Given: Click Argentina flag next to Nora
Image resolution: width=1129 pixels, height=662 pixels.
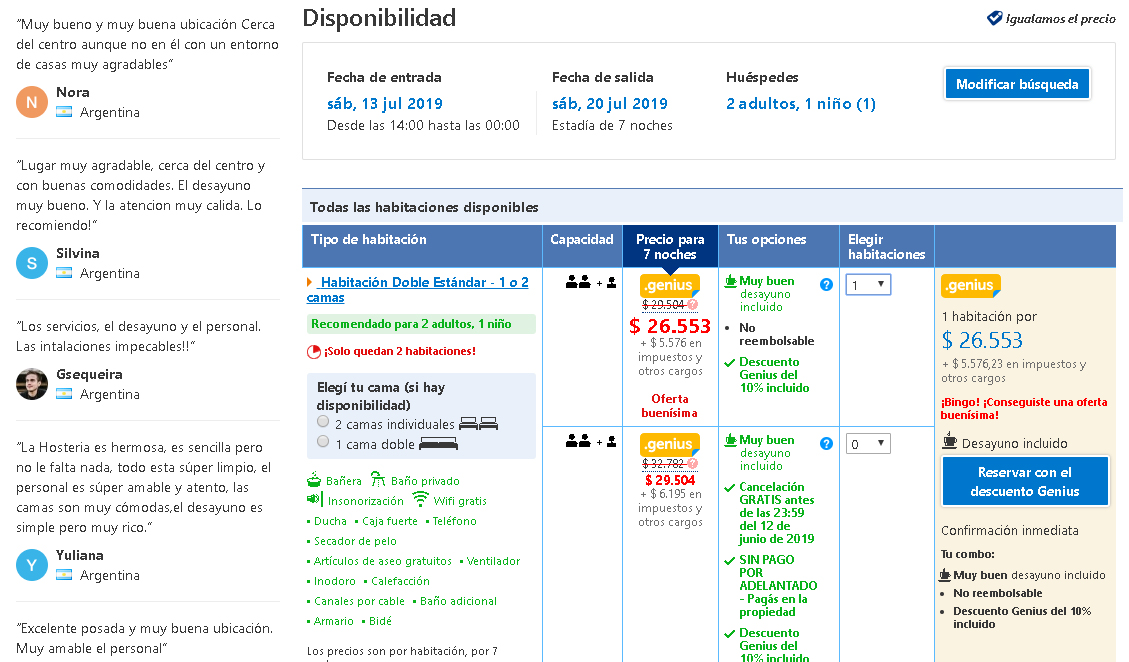Looking at the screenshot, I should coord(64,112).
